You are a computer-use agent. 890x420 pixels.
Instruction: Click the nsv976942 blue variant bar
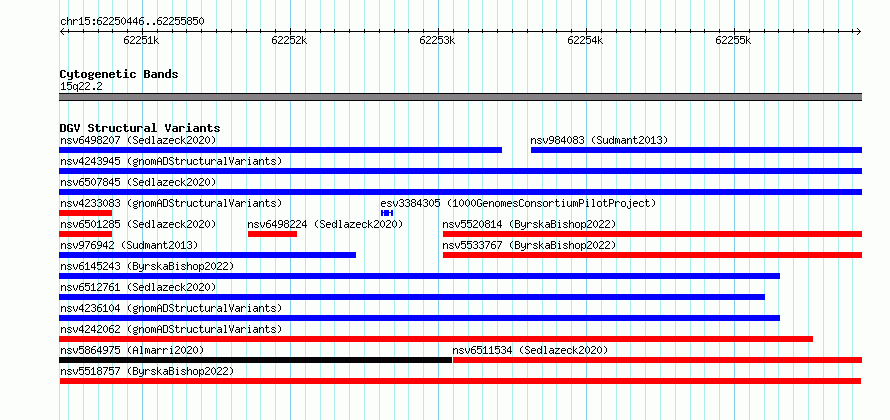coord(208,255)
